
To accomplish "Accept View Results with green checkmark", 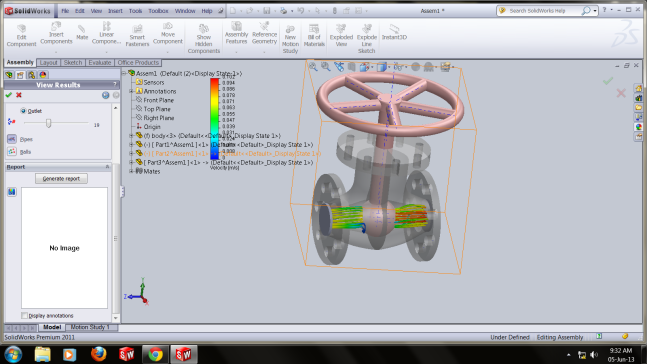I will click(9, 95).
